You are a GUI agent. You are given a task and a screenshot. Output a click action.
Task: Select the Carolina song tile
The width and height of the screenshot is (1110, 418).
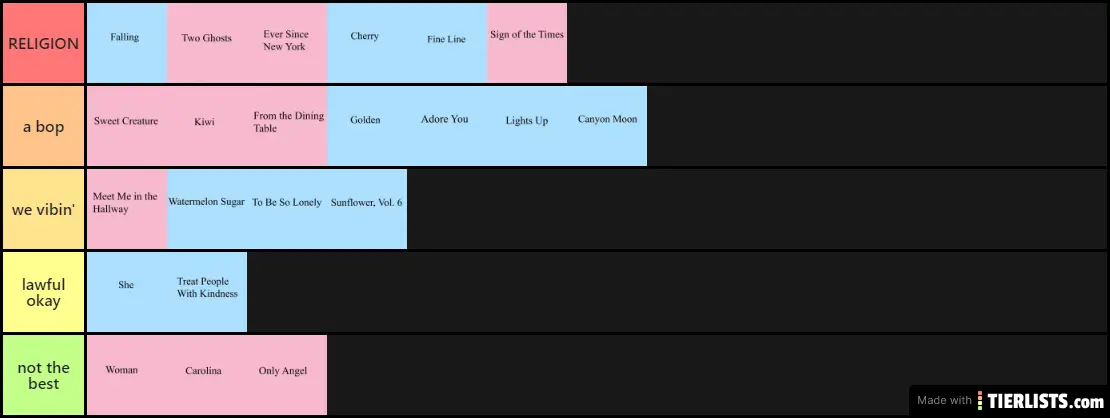(x=205, y=375)
